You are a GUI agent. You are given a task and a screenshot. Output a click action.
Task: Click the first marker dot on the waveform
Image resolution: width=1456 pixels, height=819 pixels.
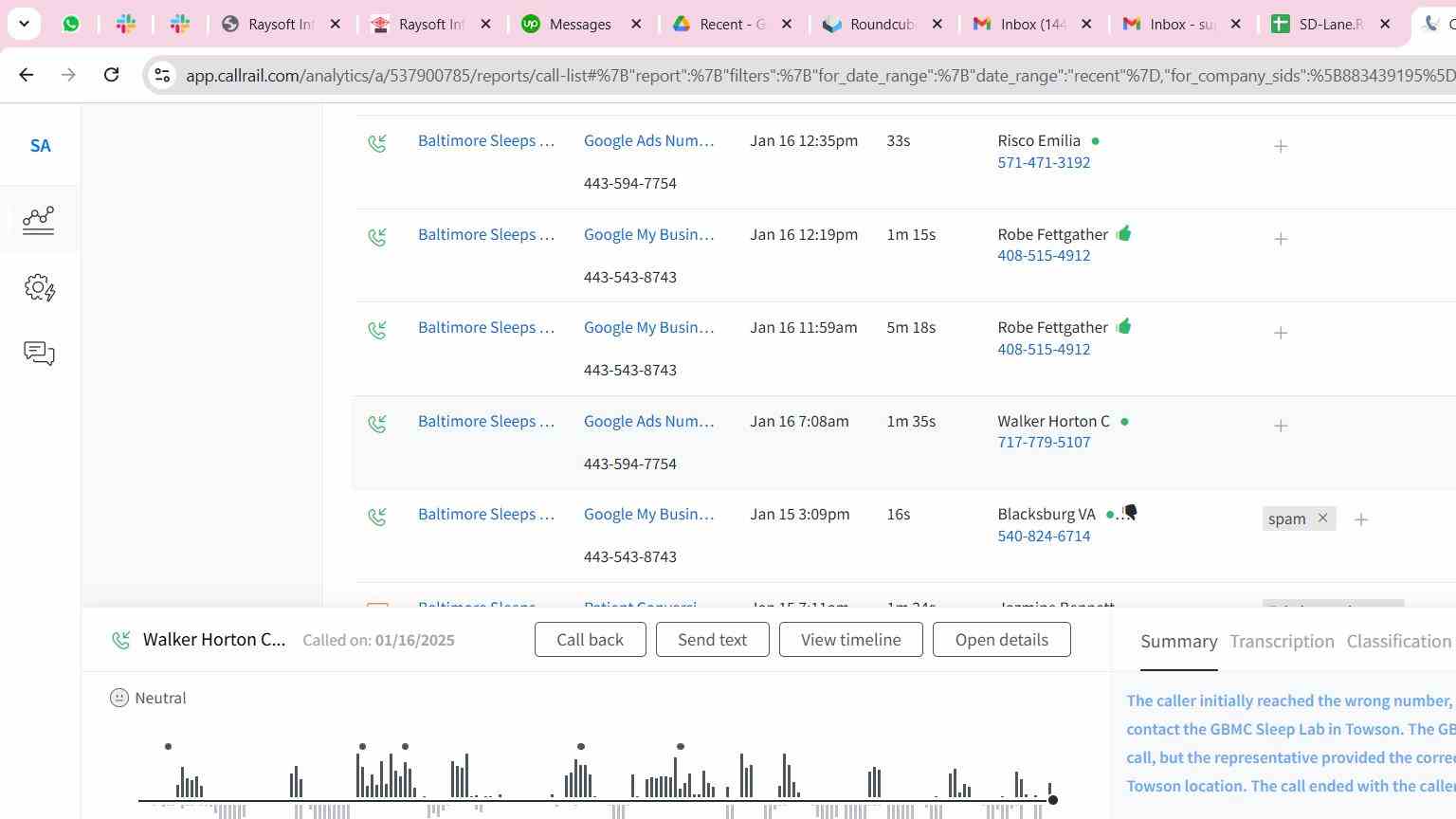tap(168, 747)
